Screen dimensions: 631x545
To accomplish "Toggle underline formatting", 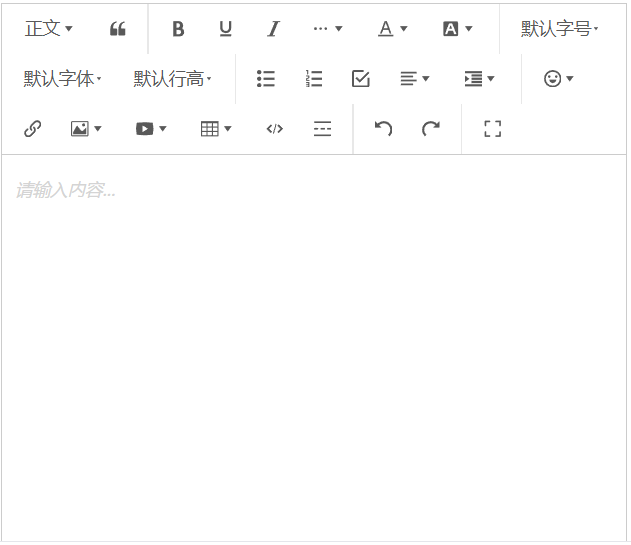I will [226, 29].
